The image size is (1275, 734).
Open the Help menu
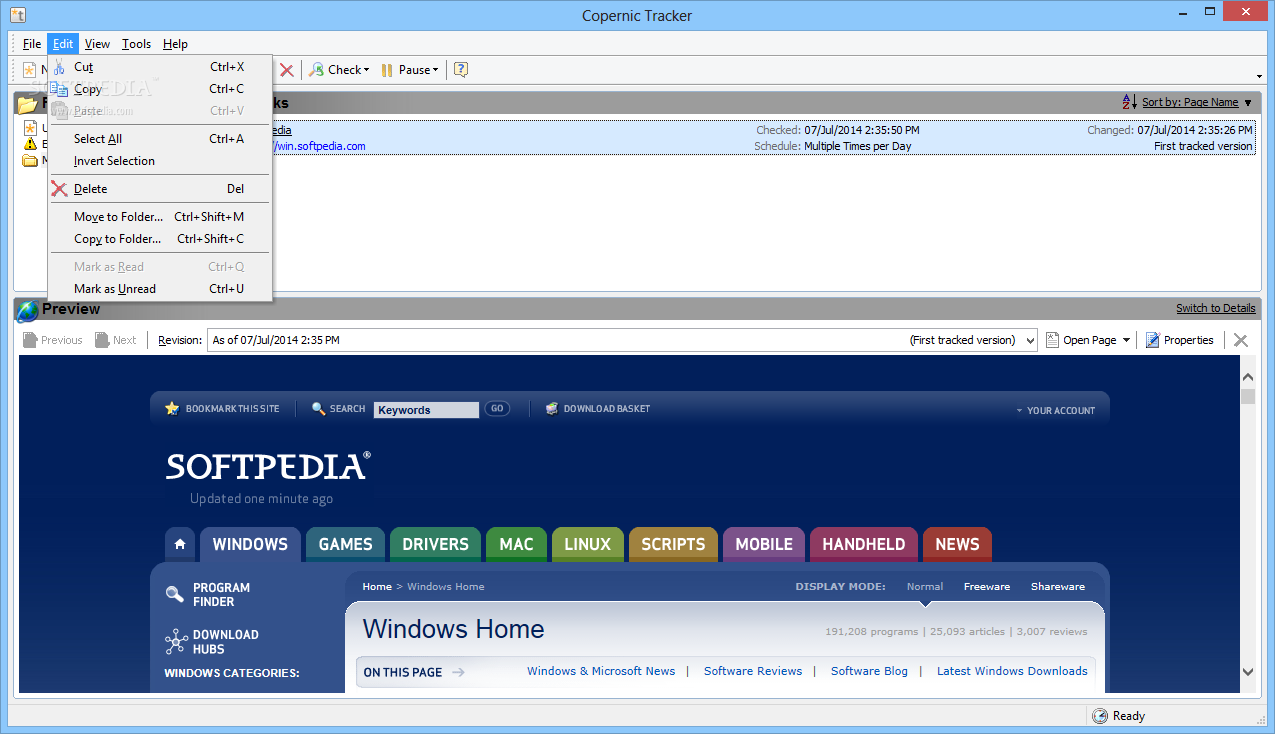176,44
